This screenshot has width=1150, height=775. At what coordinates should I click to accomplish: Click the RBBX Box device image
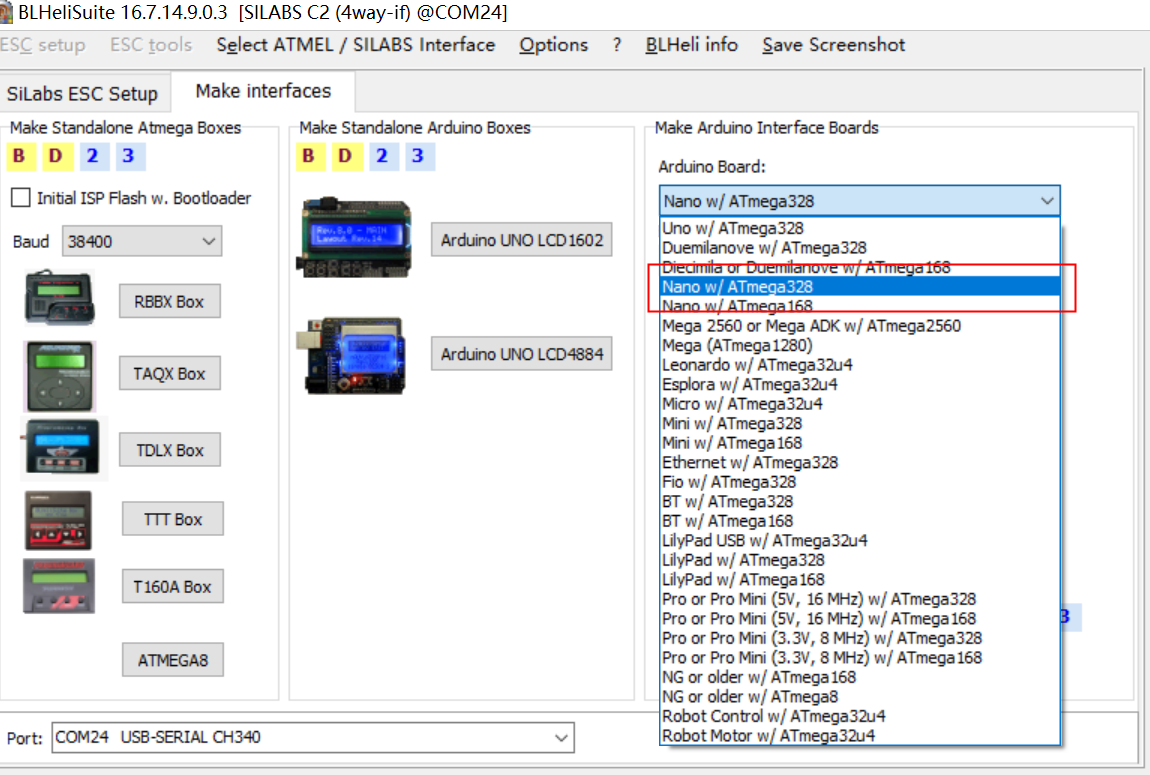coord(59,298)
